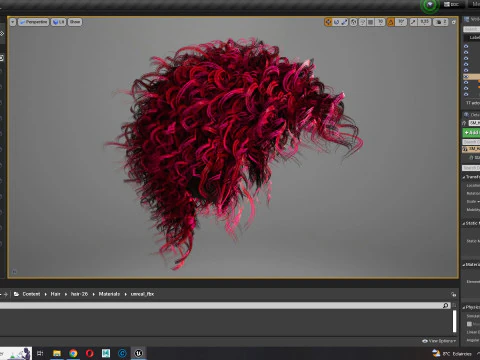Screen dimensions: 480x360
Task: Open Opera browser from the taskbar
Action: point(90,353)
